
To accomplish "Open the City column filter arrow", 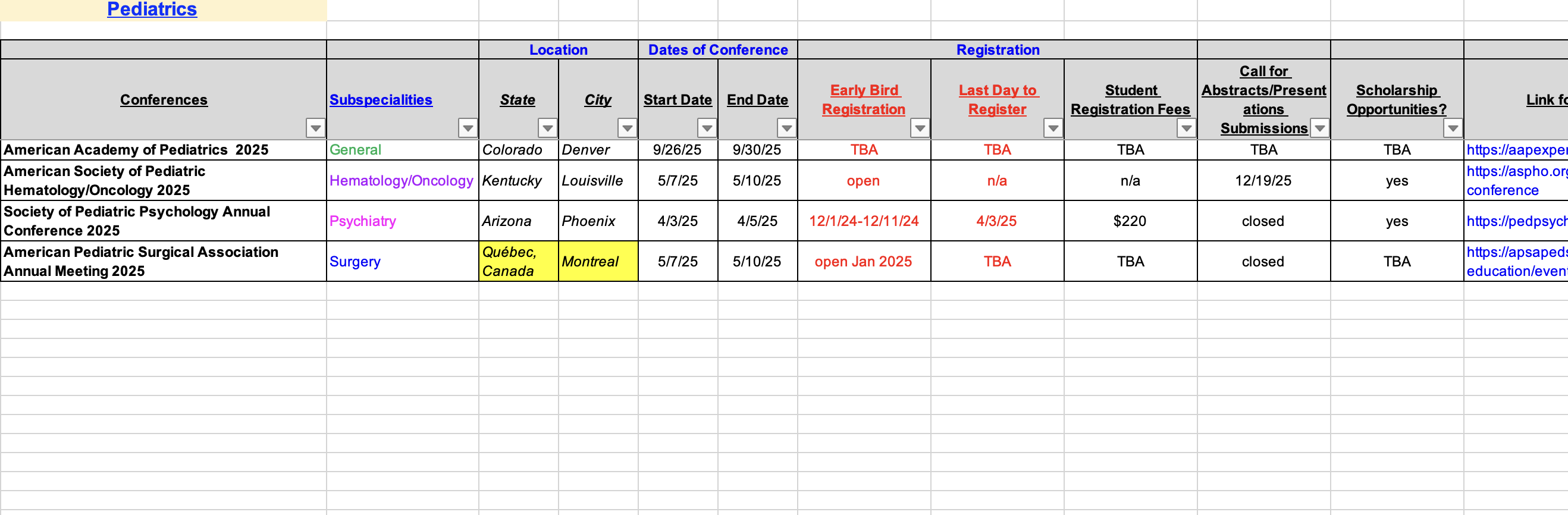I will 627,128.
